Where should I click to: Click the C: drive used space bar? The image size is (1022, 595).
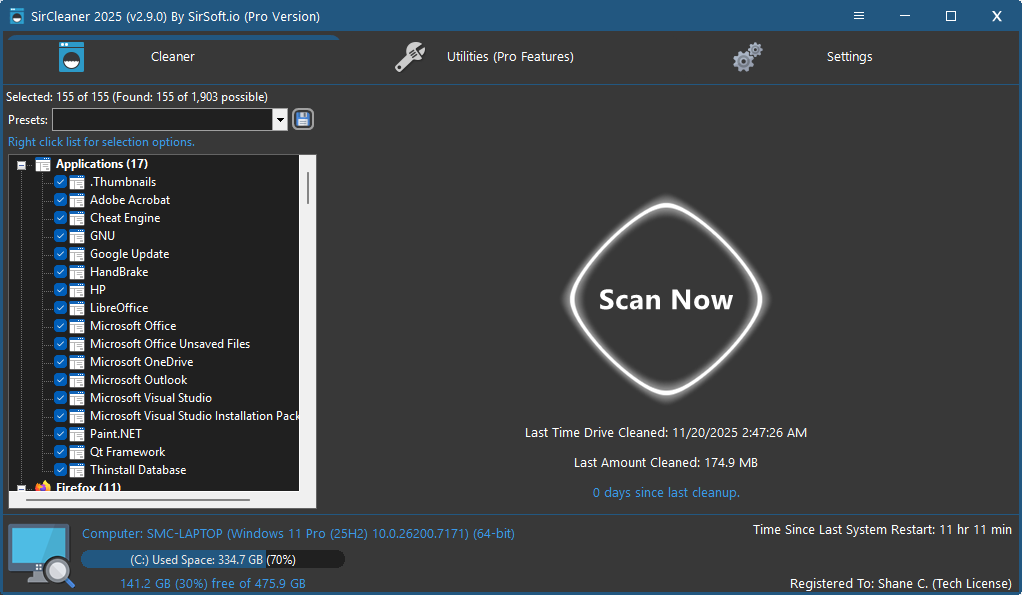pyautogui.click(x=212, y=559)
